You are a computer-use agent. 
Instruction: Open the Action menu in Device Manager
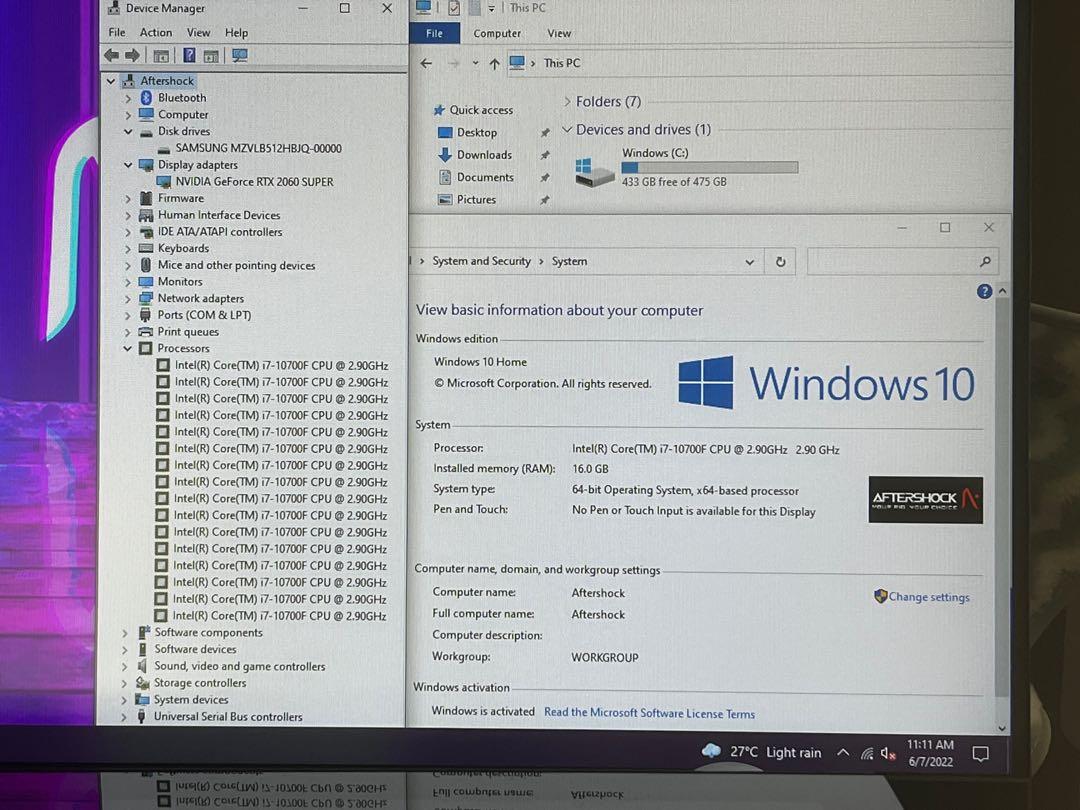click(x=156, y=33)
